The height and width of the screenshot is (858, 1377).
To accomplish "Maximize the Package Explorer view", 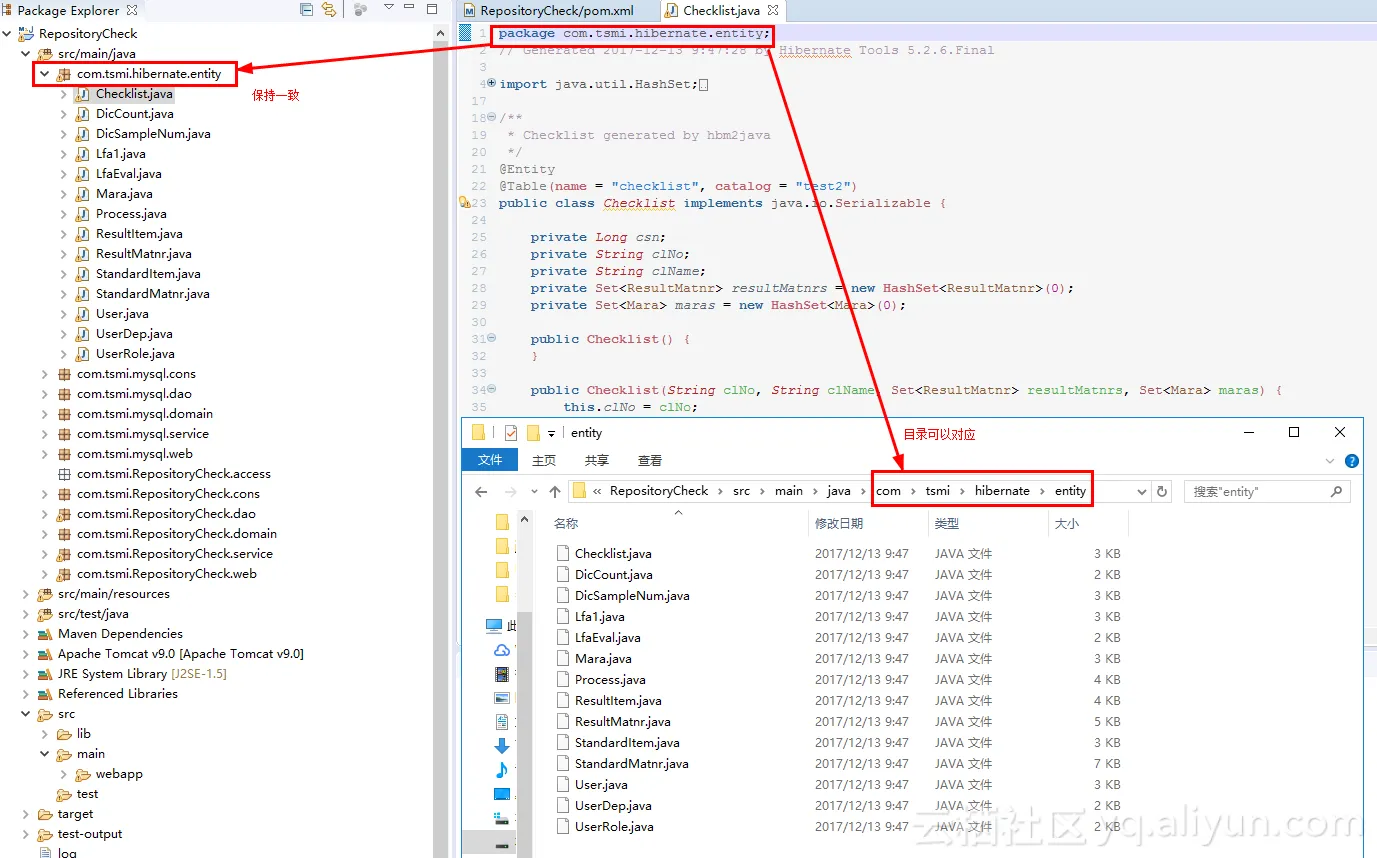I will 432,9.
